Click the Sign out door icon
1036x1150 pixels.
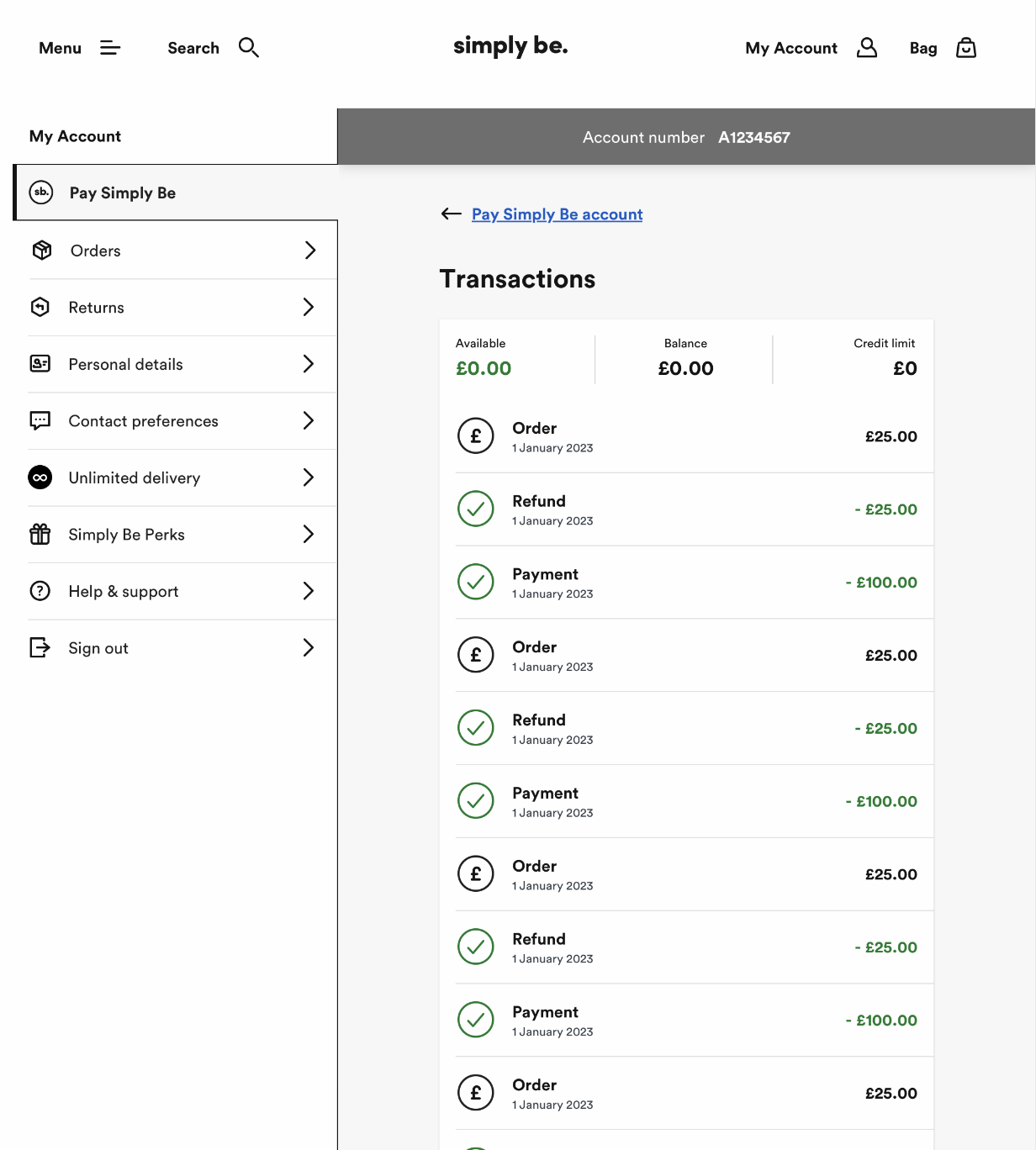click(40, 647)
